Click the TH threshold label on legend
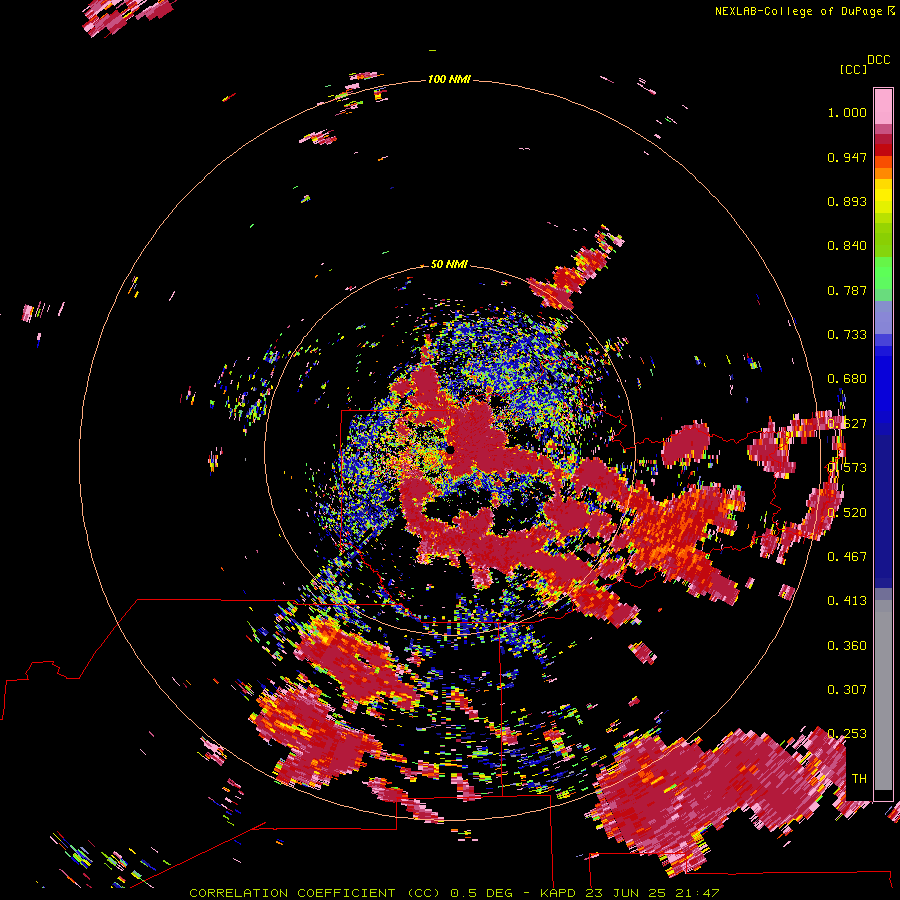Image resolution: width=900 pixels, height=900 pixels. [x=859, y=778]
